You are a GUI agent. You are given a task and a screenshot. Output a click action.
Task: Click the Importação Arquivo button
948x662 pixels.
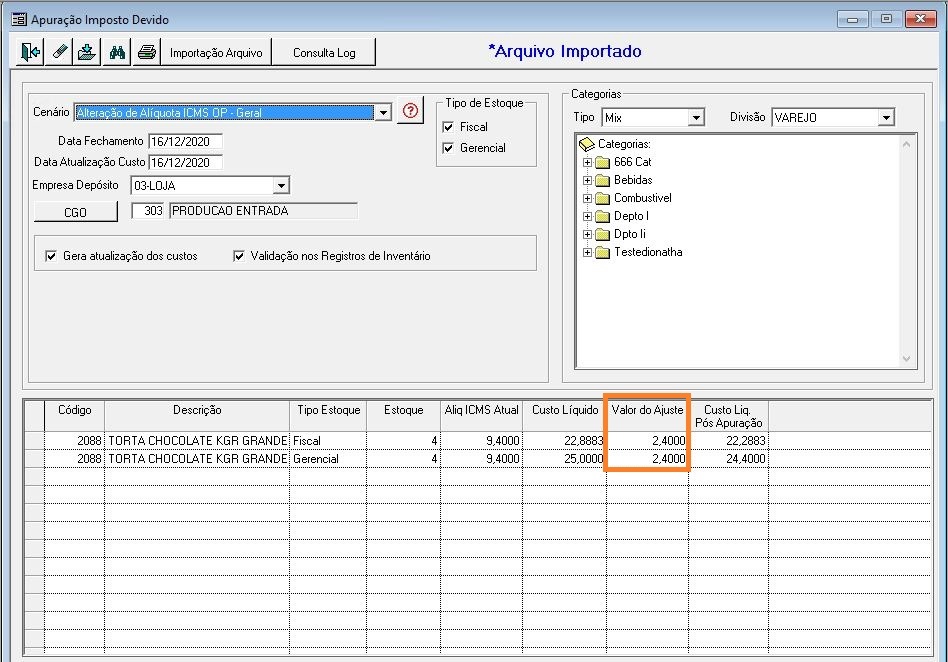(x=216, y=52)
